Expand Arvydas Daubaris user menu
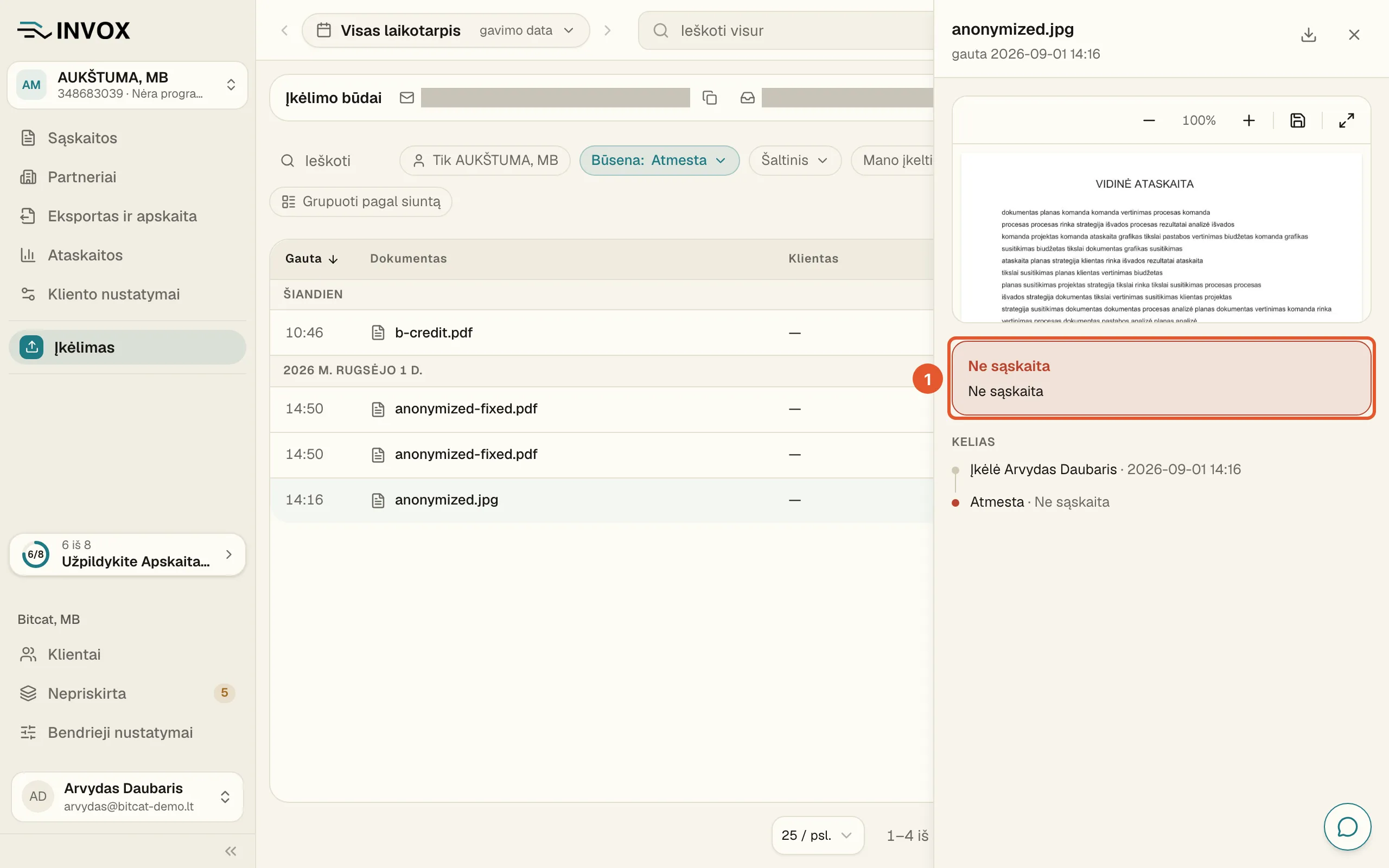This screenshot has height=868, width=1389. coord(128,797)
